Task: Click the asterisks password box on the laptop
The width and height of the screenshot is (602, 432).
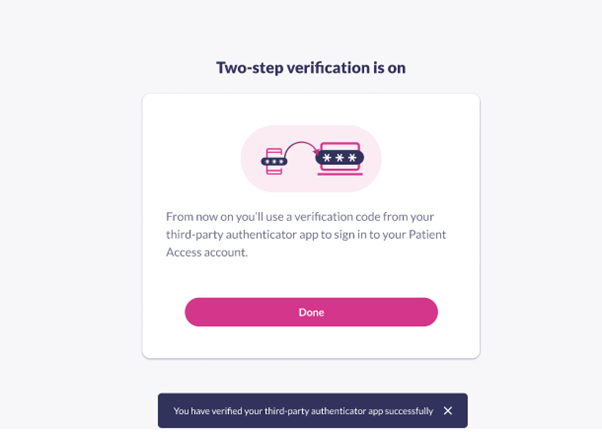Action: (339, 157)
